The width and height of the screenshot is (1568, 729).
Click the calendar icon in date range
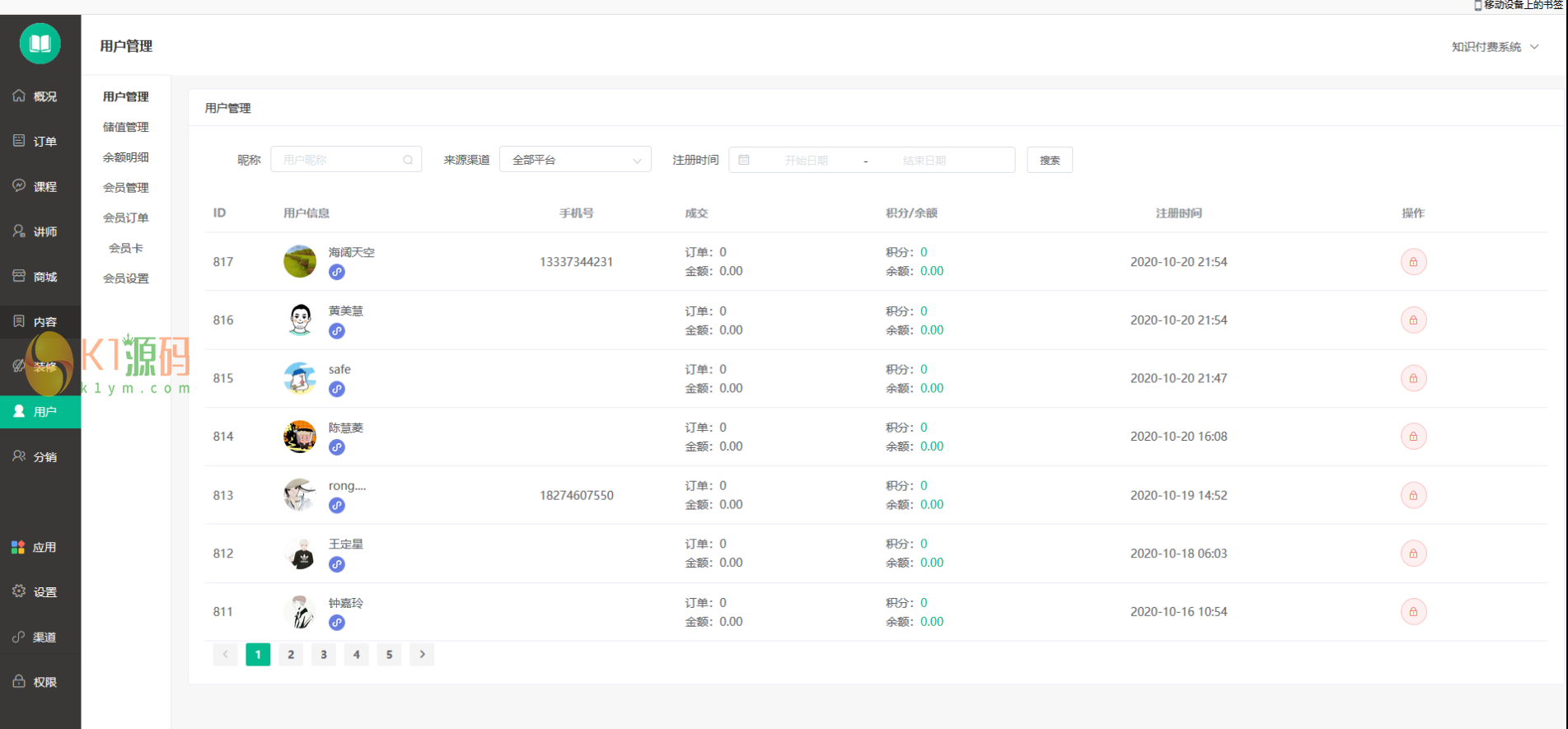click(744, 160)
